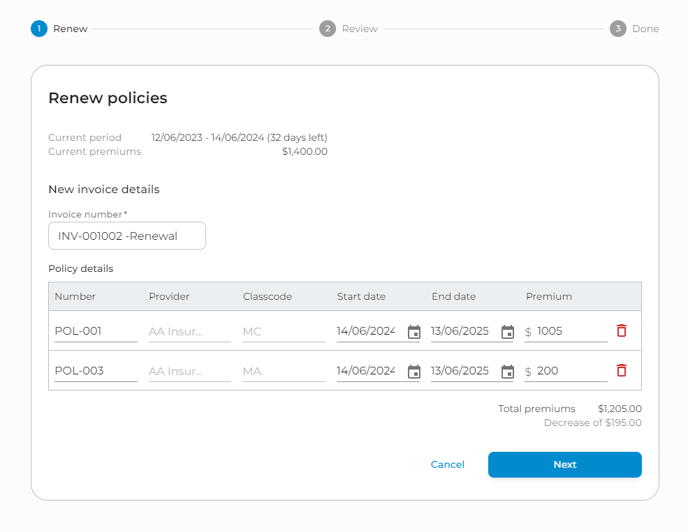Screen dimensions: 688x532
Task: Go to step 2 Review
Action: point(328,29)
